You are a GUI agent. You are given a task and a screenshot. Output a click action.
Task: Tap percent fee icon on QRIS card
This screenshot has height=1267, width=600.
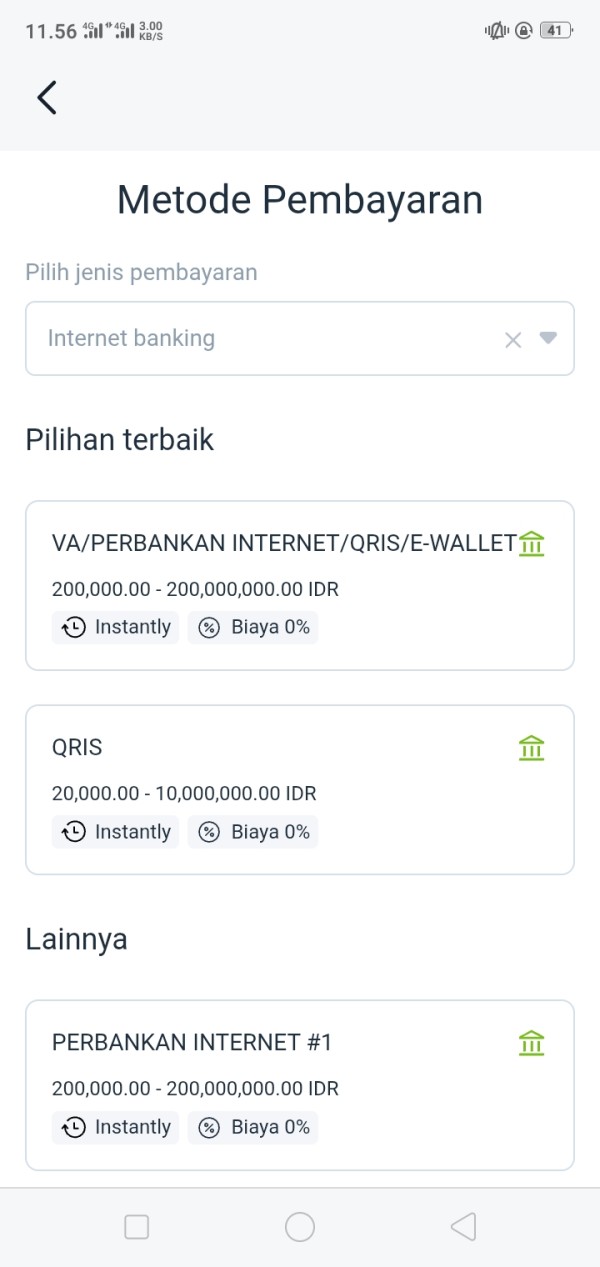point(209,832)
